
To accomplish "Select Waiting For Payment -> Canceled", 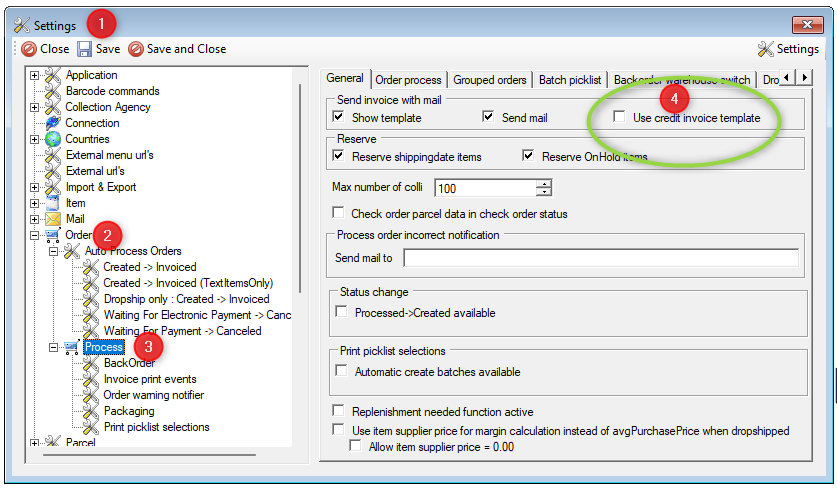I will click(x=183, y=331).
